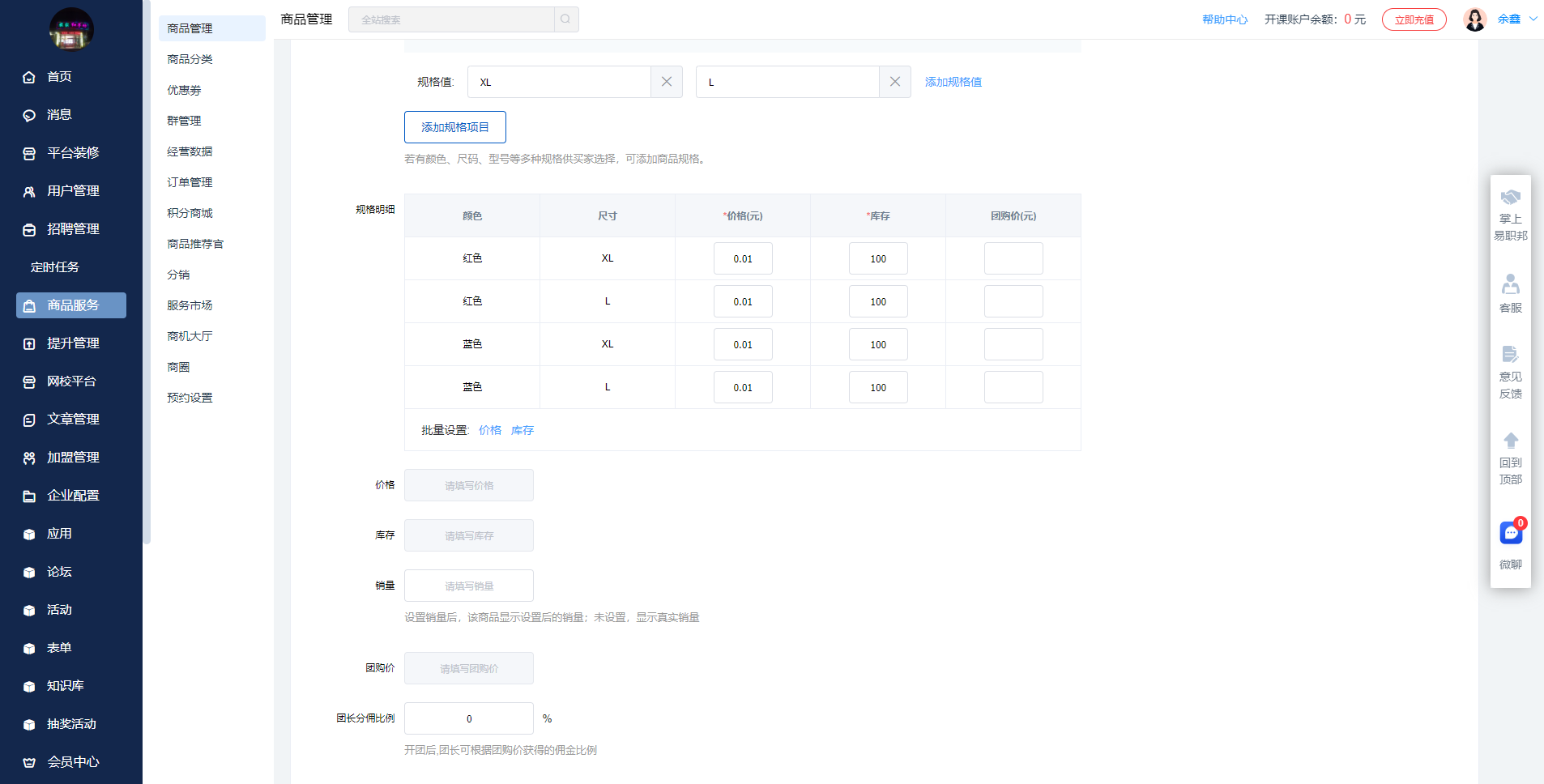The height and width of the screenshot is (784, 1544).
Task: Click the user avatar picture
Action: point(1474,19)
